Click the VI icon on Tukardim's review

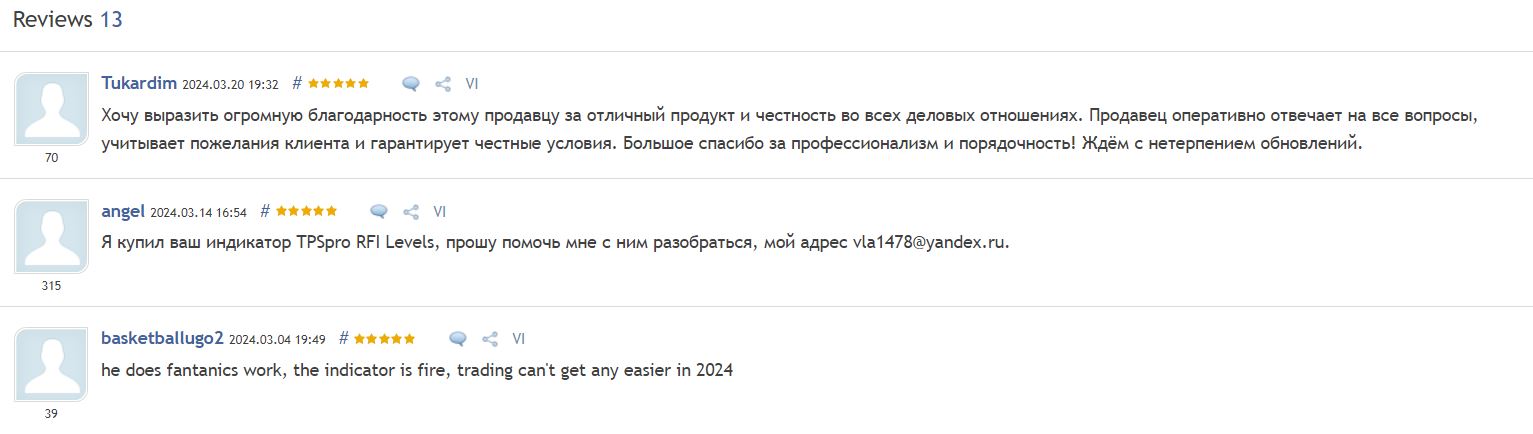click(472, 84)
